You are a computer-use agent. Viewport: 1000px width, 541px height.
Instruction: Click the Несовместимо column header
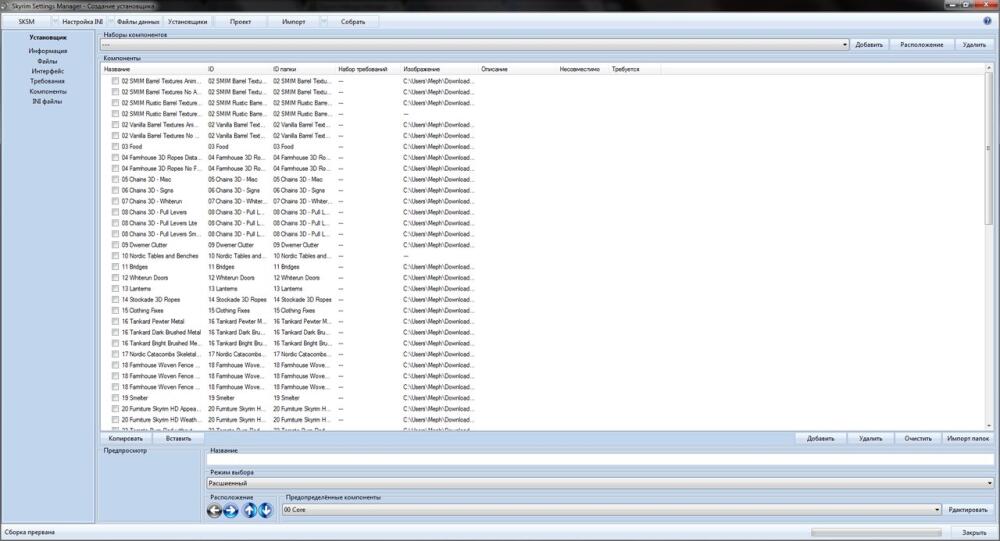[583, 69]
